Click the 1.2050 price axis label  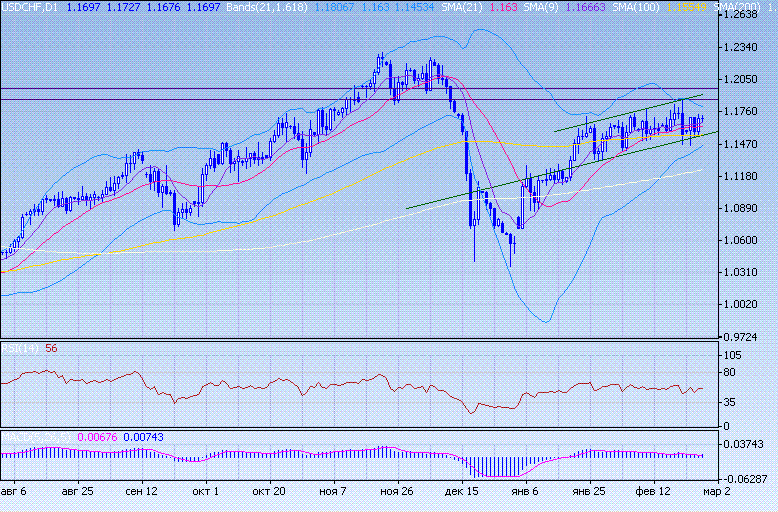coord(742,80)
